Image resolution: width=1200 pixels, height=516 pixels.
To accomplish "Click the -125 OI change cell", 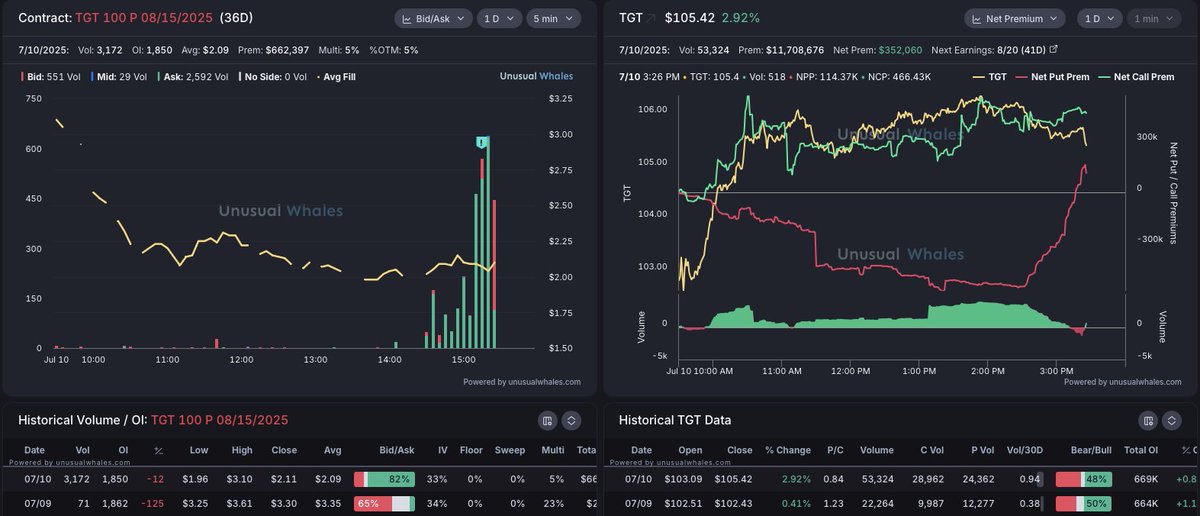I will [155, 503].
